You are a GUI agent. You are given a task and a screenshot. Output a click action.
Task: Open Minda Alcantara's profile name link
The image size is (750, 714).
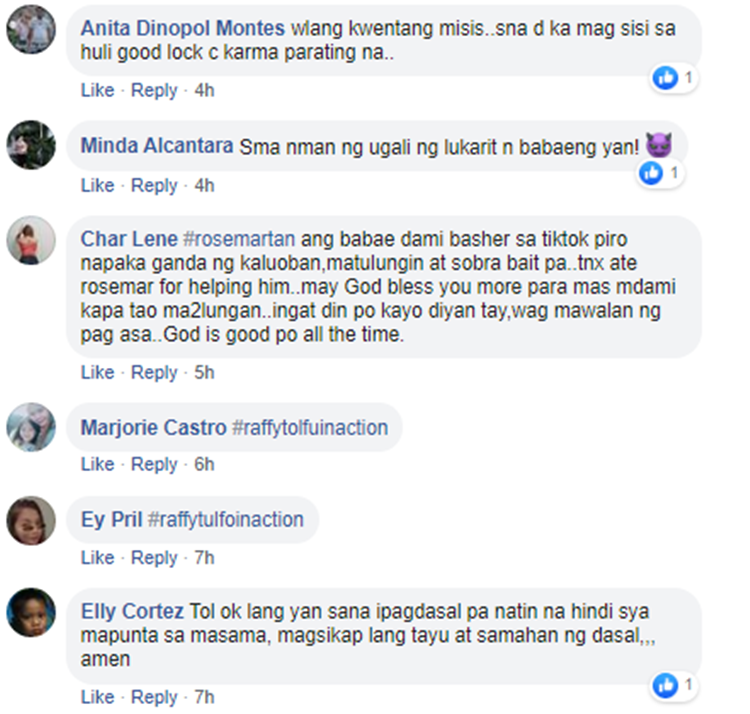pyautogui.click(x=157, y=145)
